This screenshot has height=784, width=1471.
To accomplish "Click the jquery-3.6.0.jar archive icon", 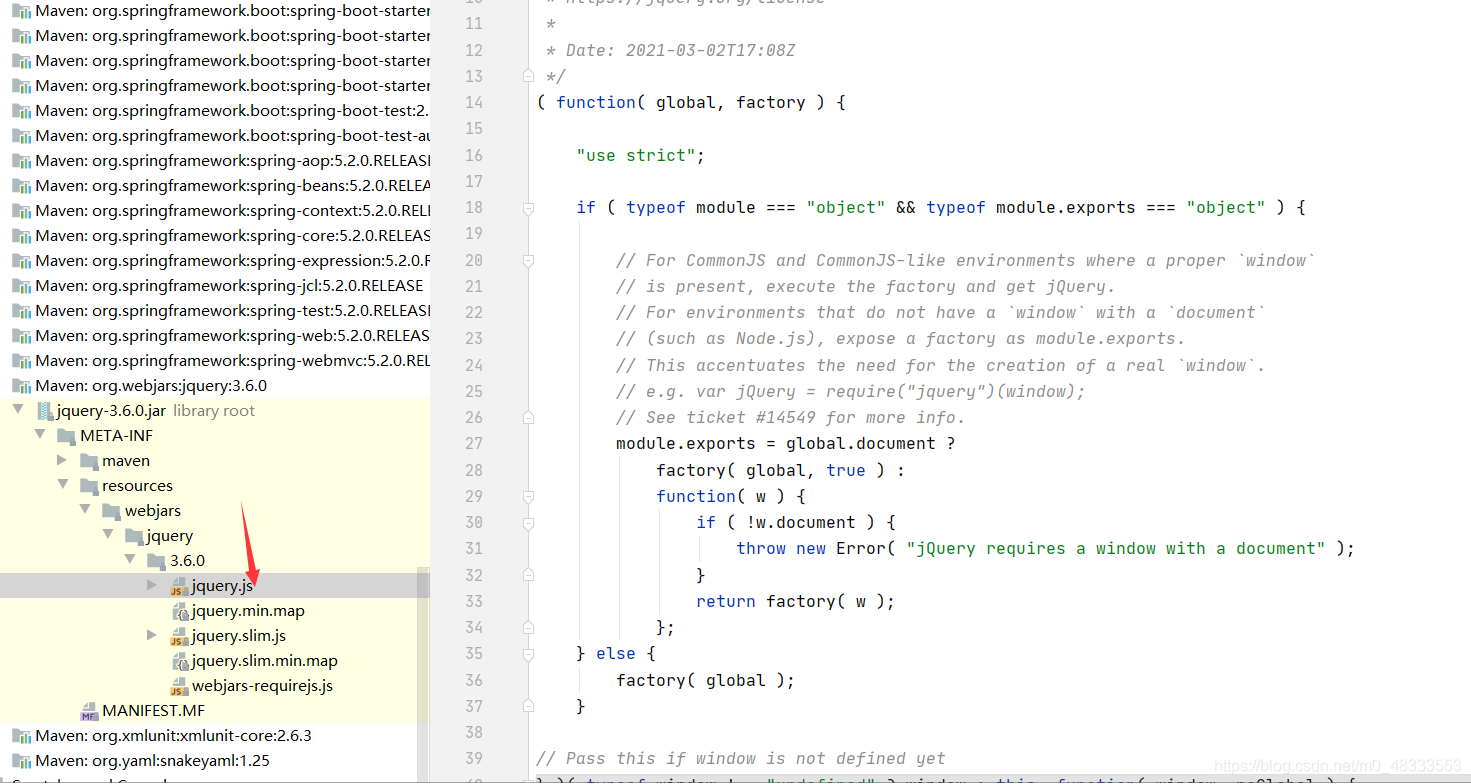I will pyautogui.click(x=44, y=411).
